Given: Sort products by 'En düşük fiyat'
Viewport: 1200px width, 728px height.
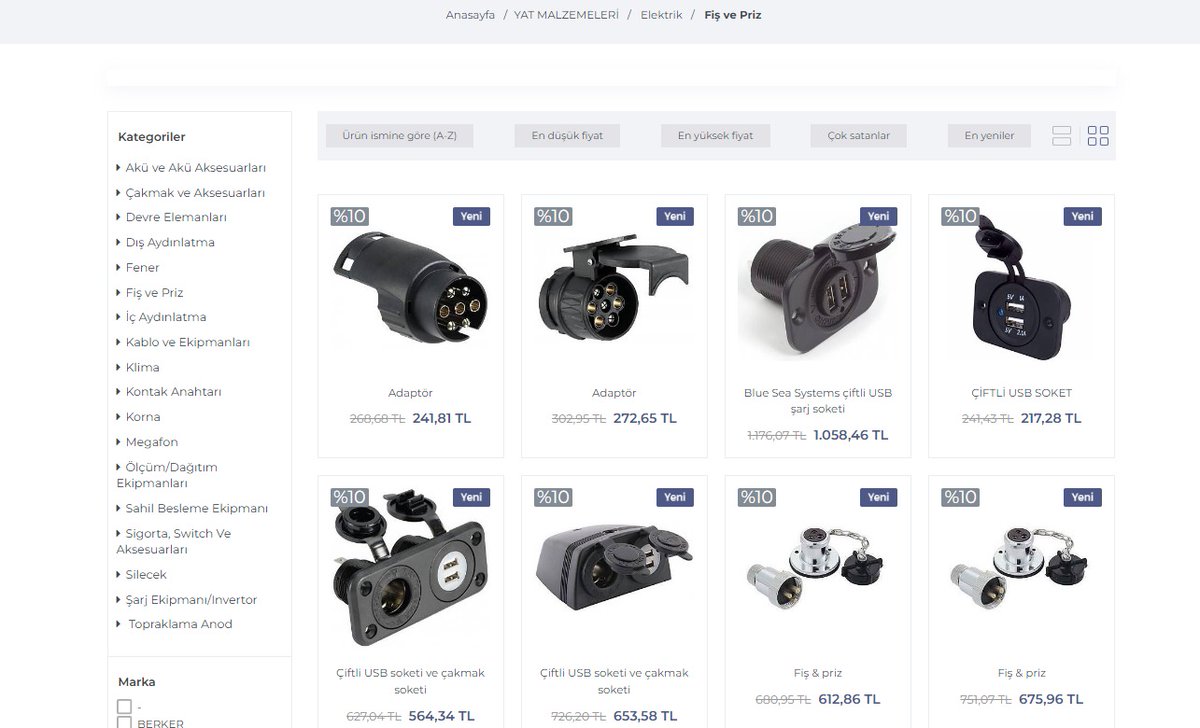Looking at the screenshot, I should pyautogui.click(x=567, y=136).
